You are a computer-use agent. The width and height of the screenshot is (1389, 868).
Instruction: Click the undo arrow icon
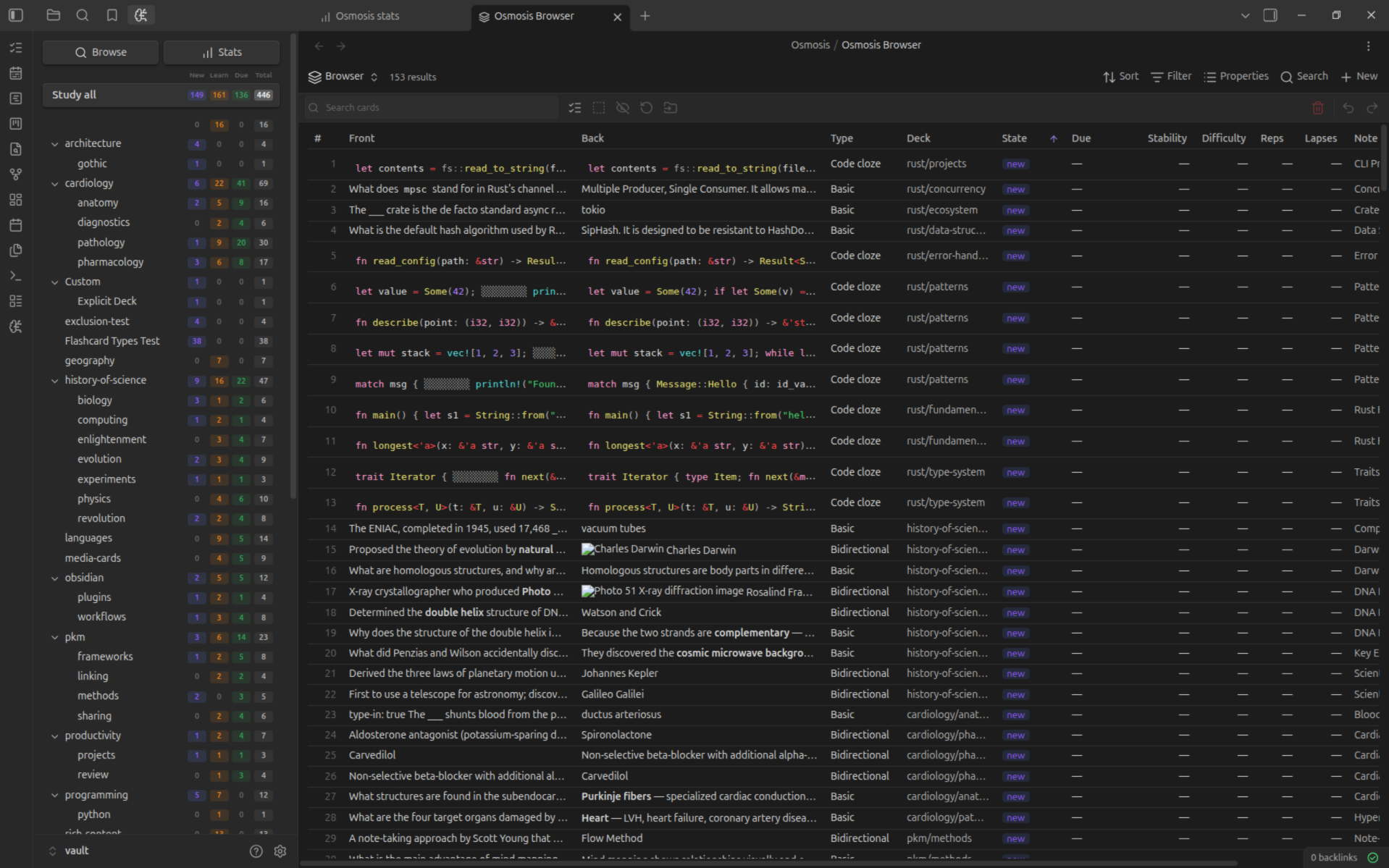[x=1348, y=108]
